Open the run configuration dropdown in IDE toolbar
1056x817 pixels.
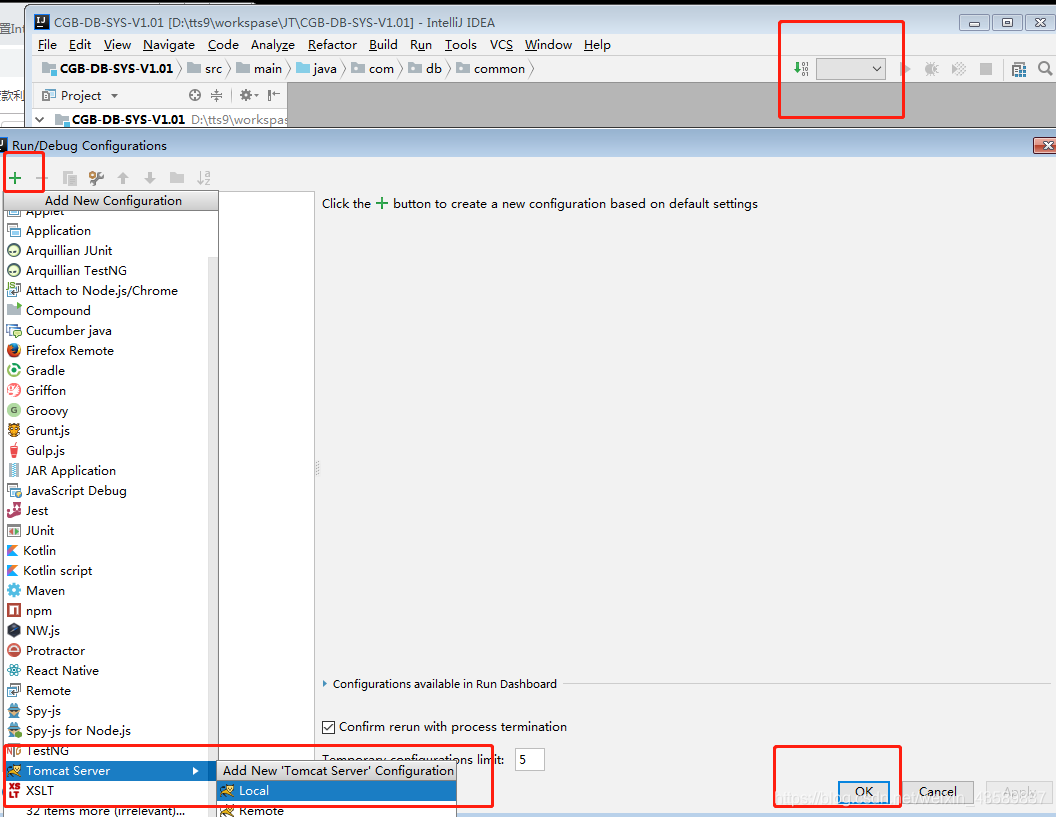pos(851,69)
